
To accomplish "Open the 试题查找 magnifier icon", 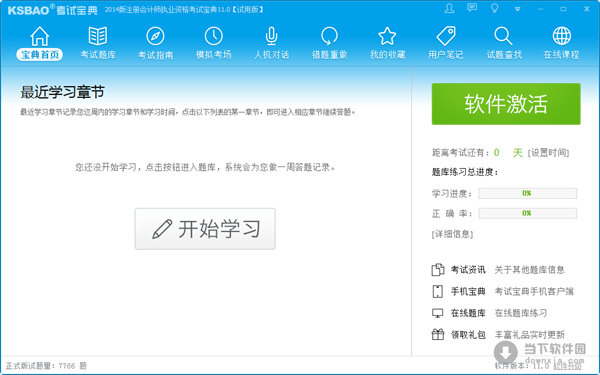I will pos(503,36).
